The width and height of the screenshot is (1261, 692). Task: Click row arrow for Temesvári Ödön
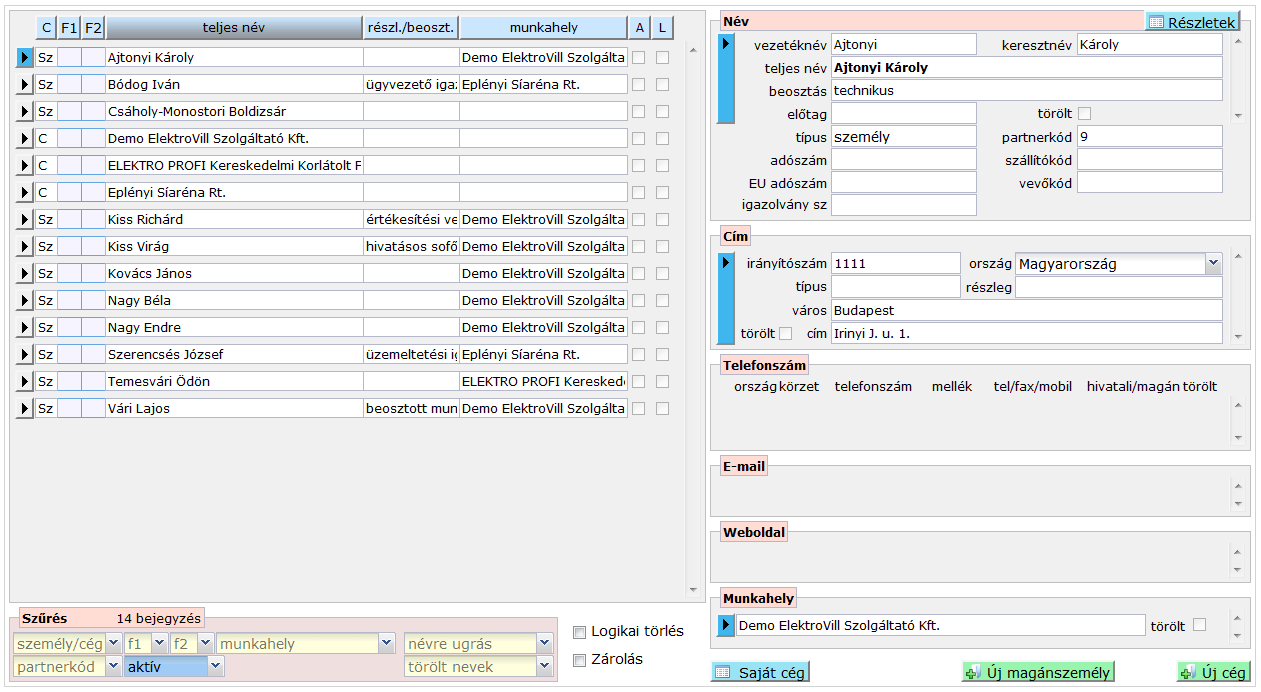click(25, 381)
